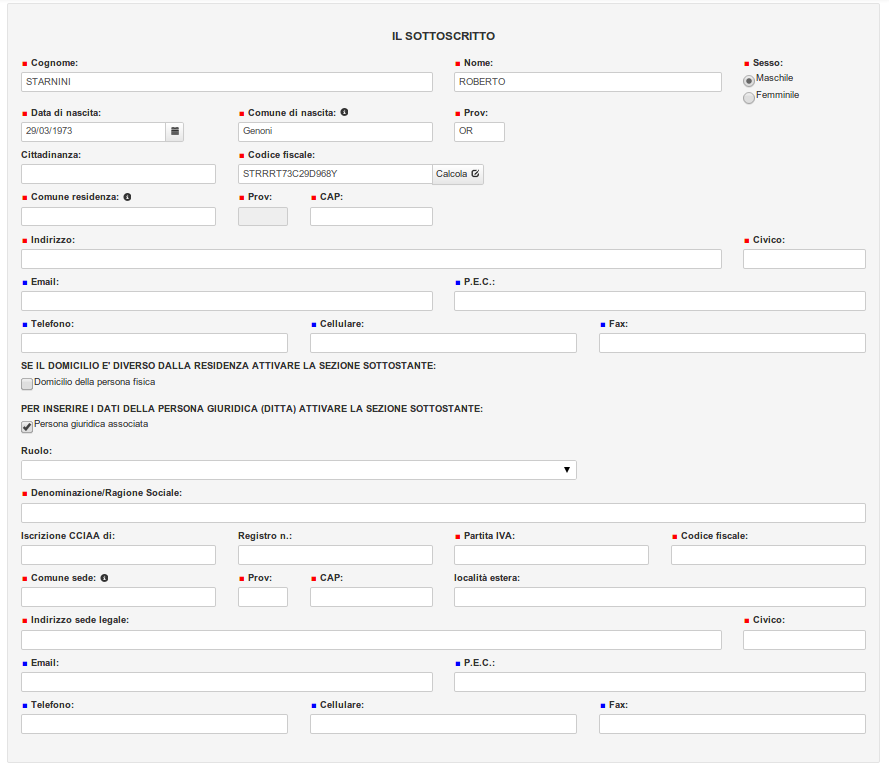Focus the Iscrizione CCIAA di field
The image size is (889, 770).
tap(118, 555)
